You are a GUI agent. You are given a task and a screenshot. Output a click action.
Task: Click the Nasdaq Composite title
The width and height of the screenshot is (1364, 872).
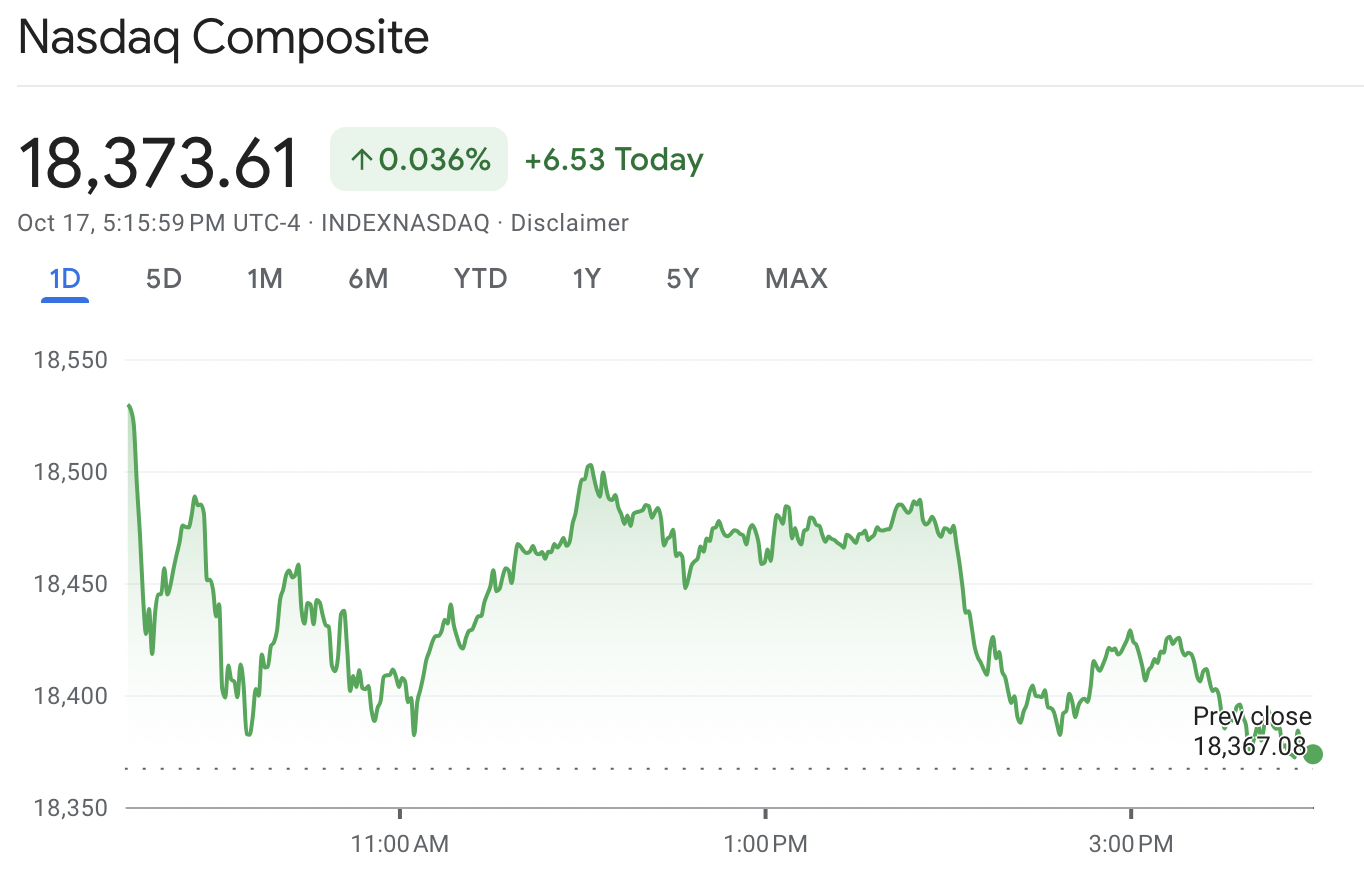click(222, 38)
